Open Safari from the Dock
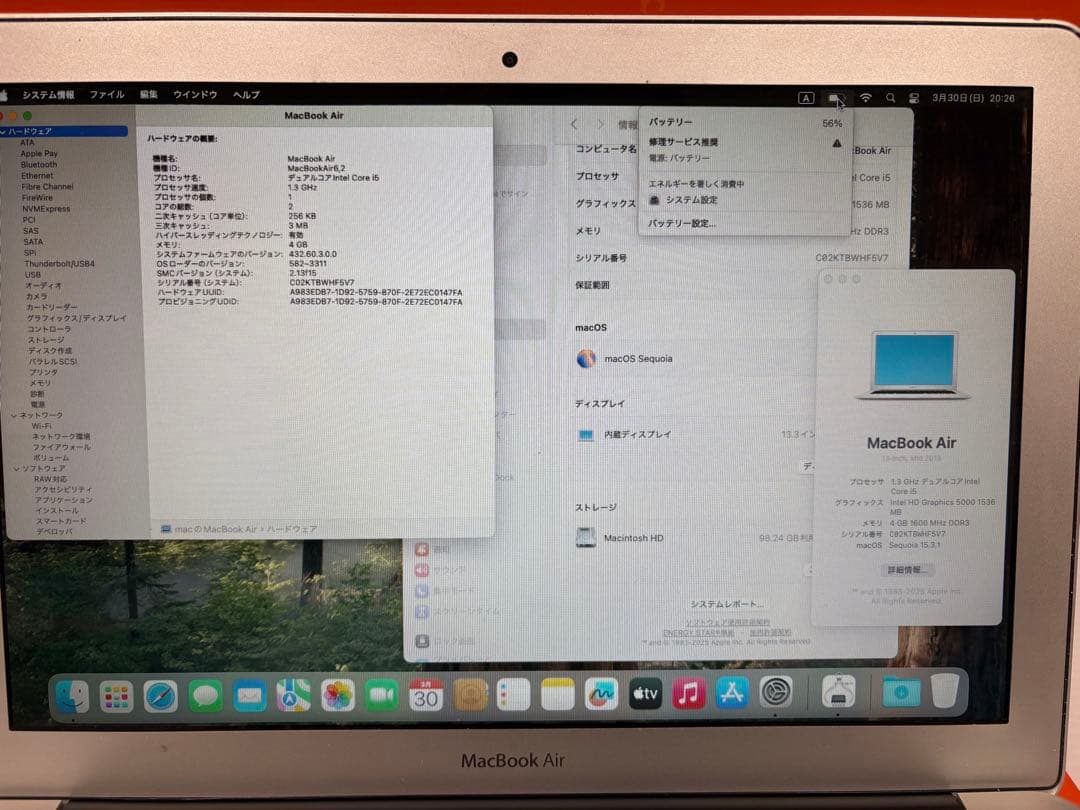This screenshot has width=1080, height=810. pos(162,695)
